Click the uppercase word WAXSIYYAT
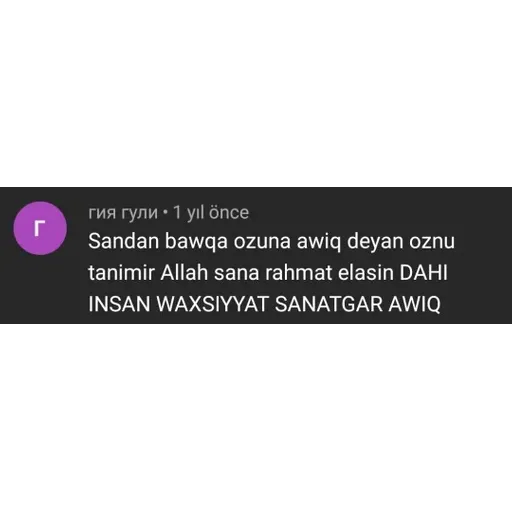The width and height of the screenshot is (512, 512). click(x=213, y=304)
